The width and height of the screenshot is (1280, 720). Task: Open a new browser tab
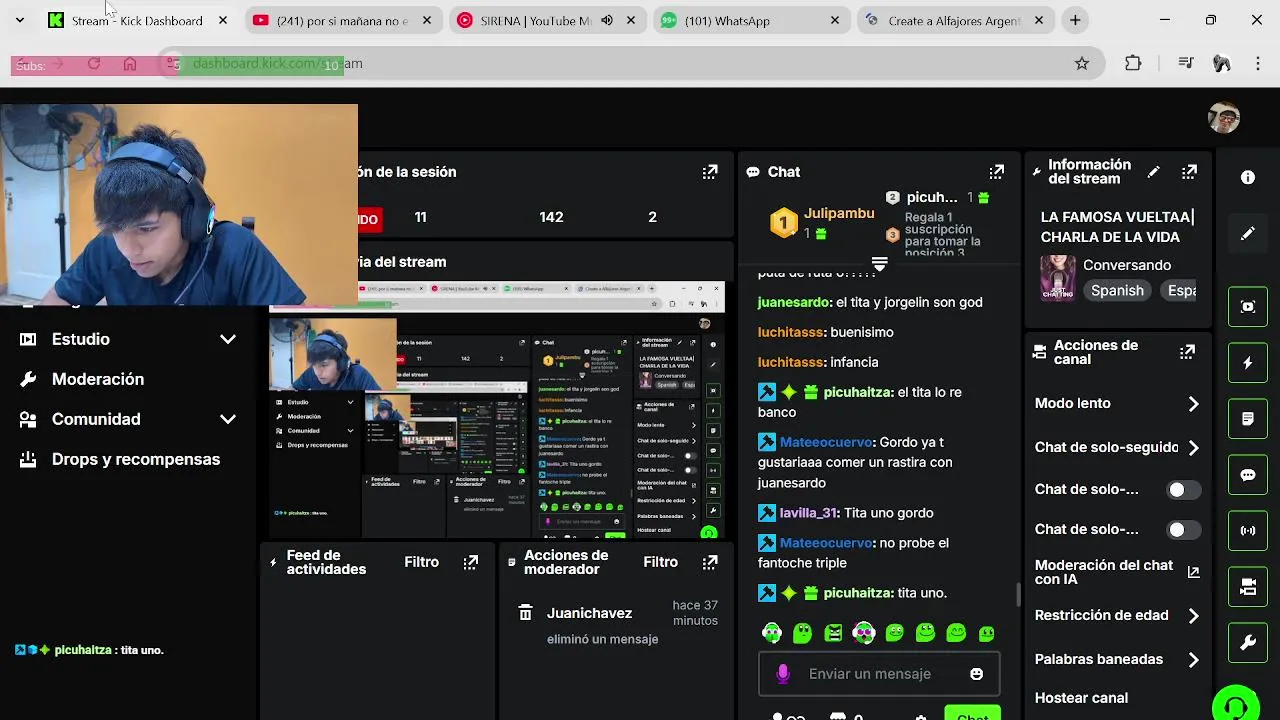tap(1075, 20)
